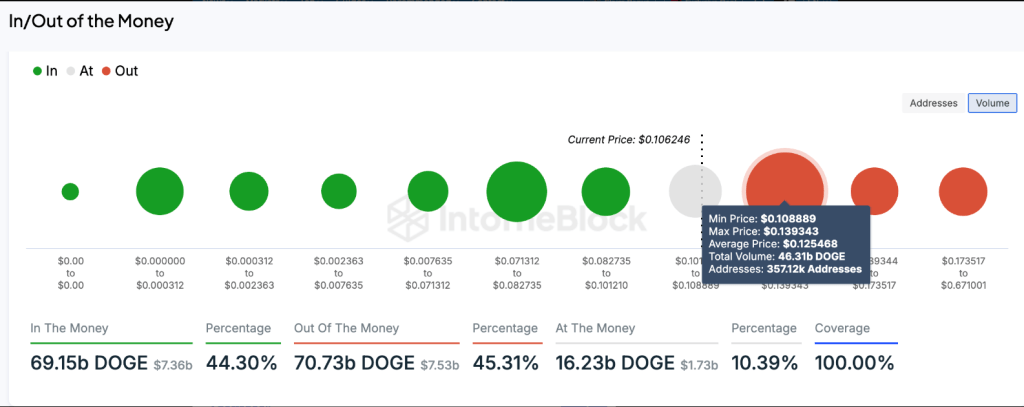
Task: Select the green bubble for $0.000000 to $0.000312
Action: (160, 191)
